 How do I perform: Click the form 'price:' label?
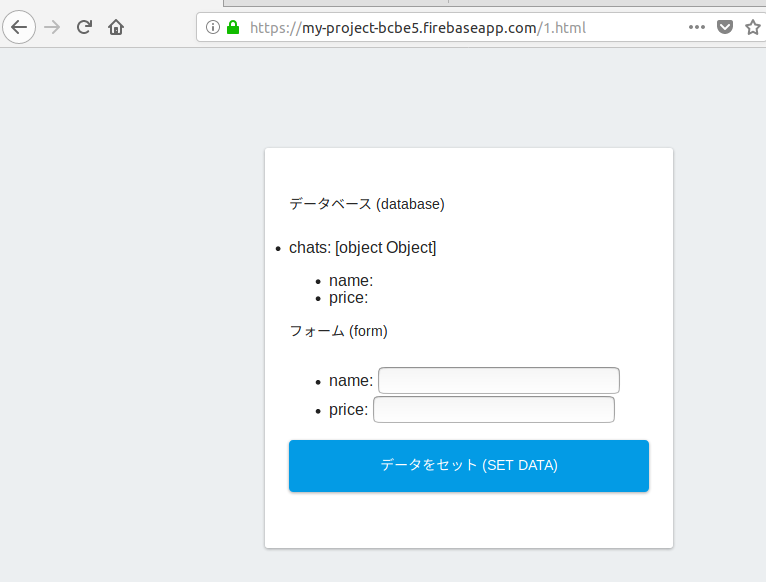(348, 410)
